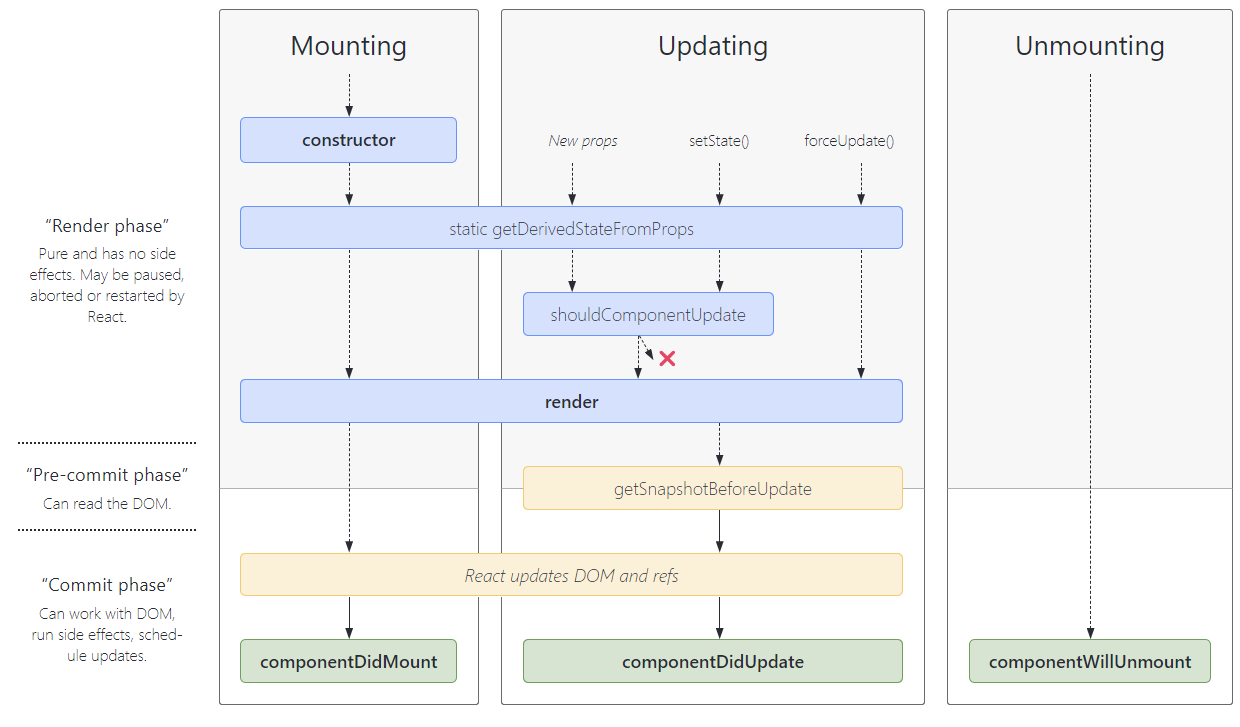Select the setState() trigger label
The width and height of the screenshot is (1240, 727).
point(719,141)
